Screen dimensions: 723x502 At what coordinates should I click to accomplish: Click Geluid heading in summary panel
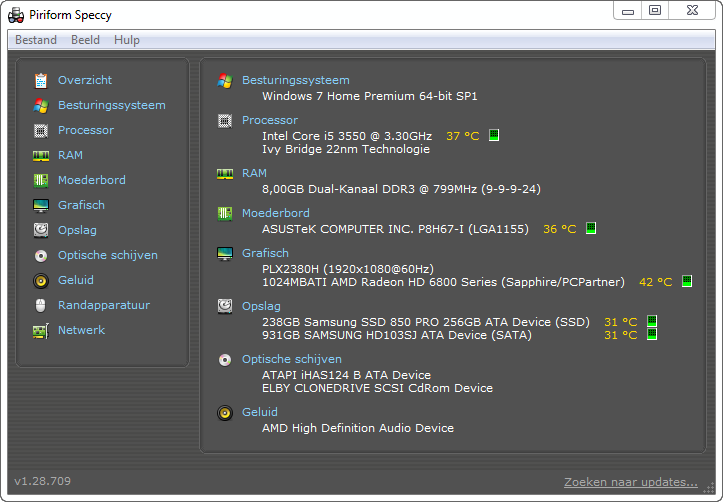coord(260,412)
